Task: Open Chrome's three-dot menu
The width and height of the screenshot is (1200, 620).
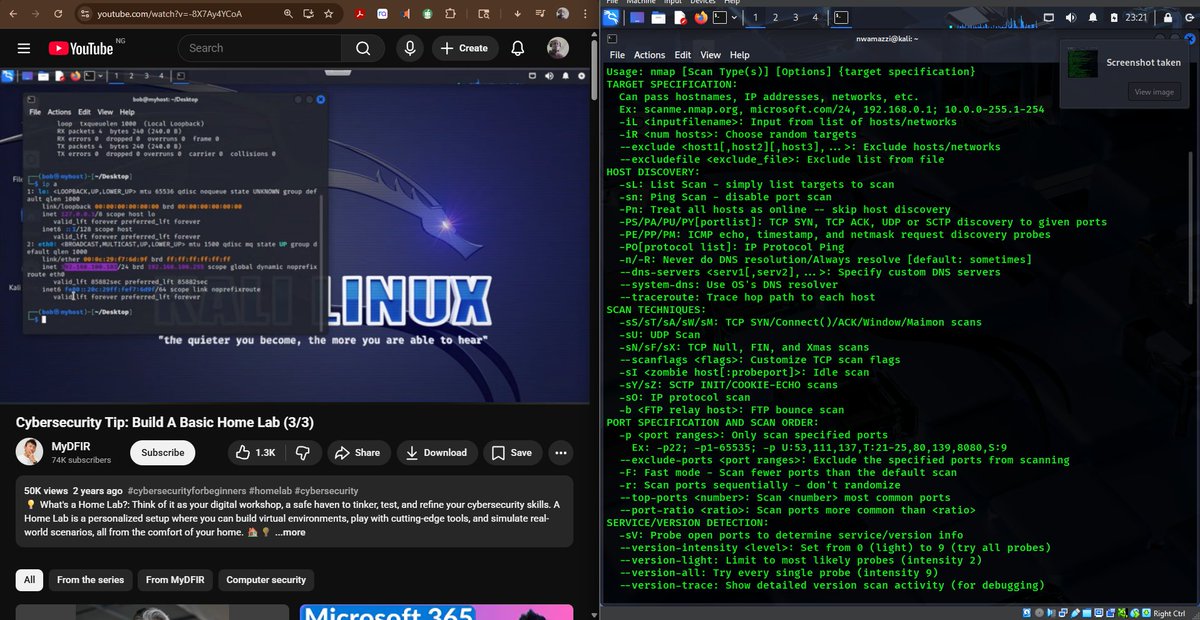Action: coord(585,14)
